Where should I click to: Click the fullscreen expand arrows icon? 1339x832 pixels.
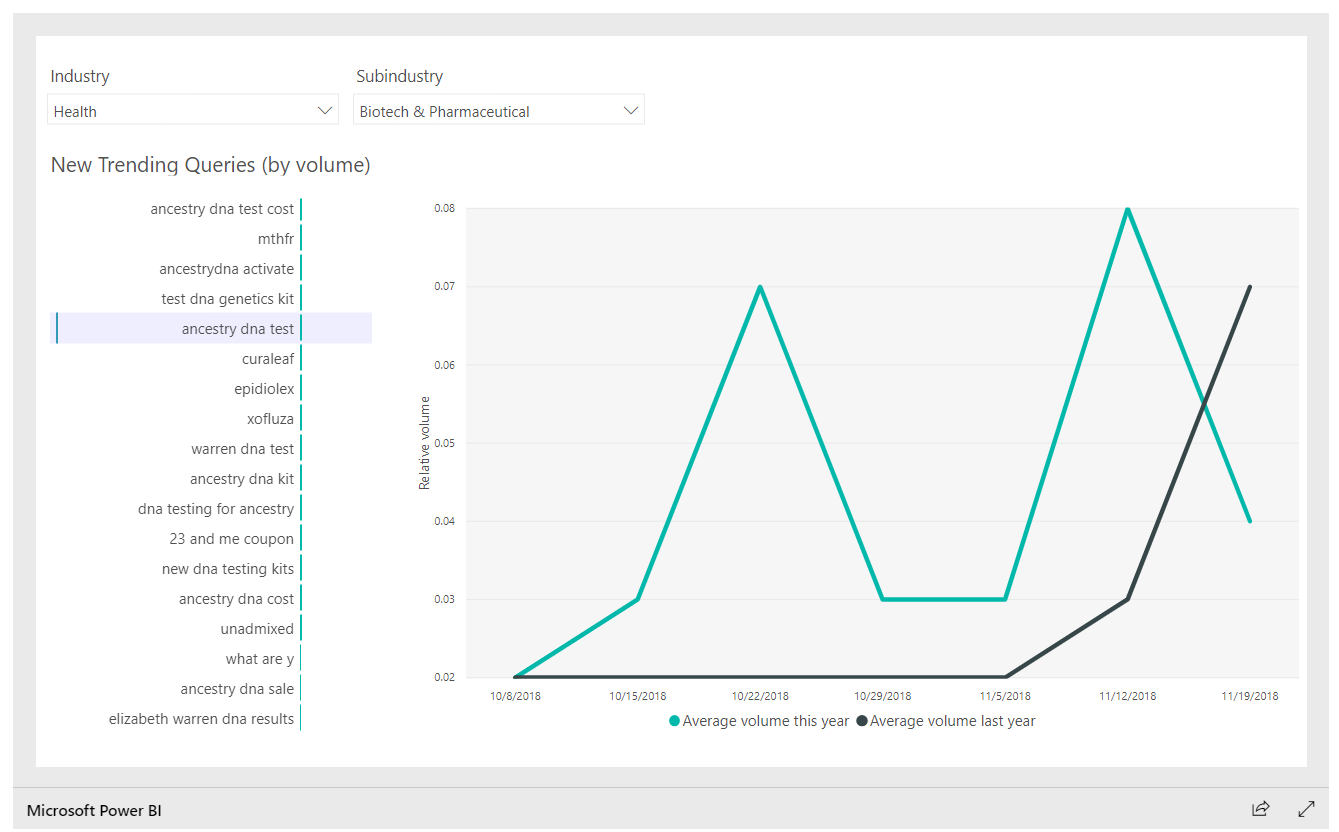pyautogui.click(x=1306, y=809)
